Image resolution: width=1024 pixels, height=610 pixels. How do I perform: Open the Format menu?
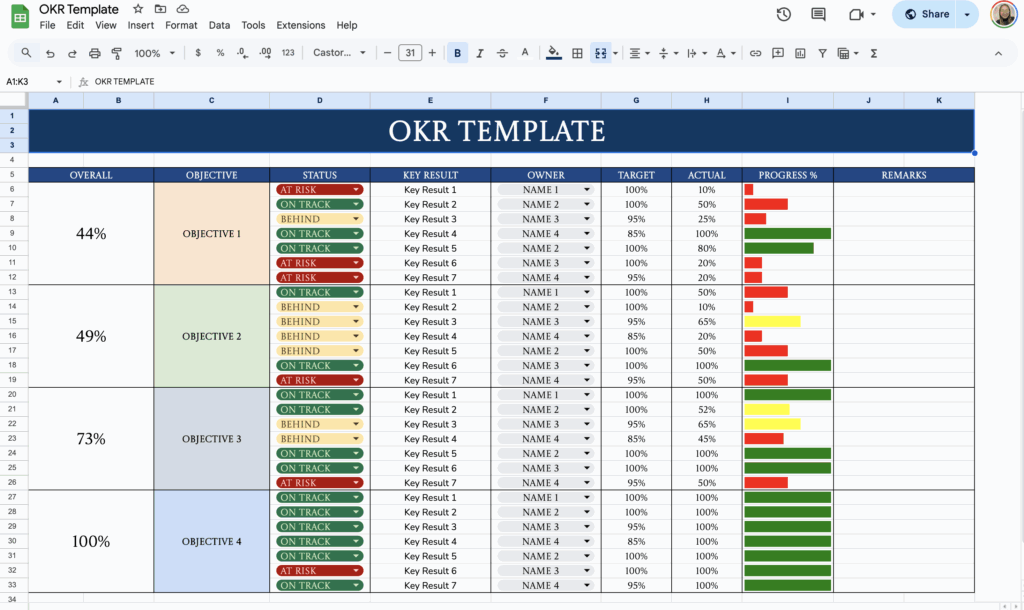[181, 25]
